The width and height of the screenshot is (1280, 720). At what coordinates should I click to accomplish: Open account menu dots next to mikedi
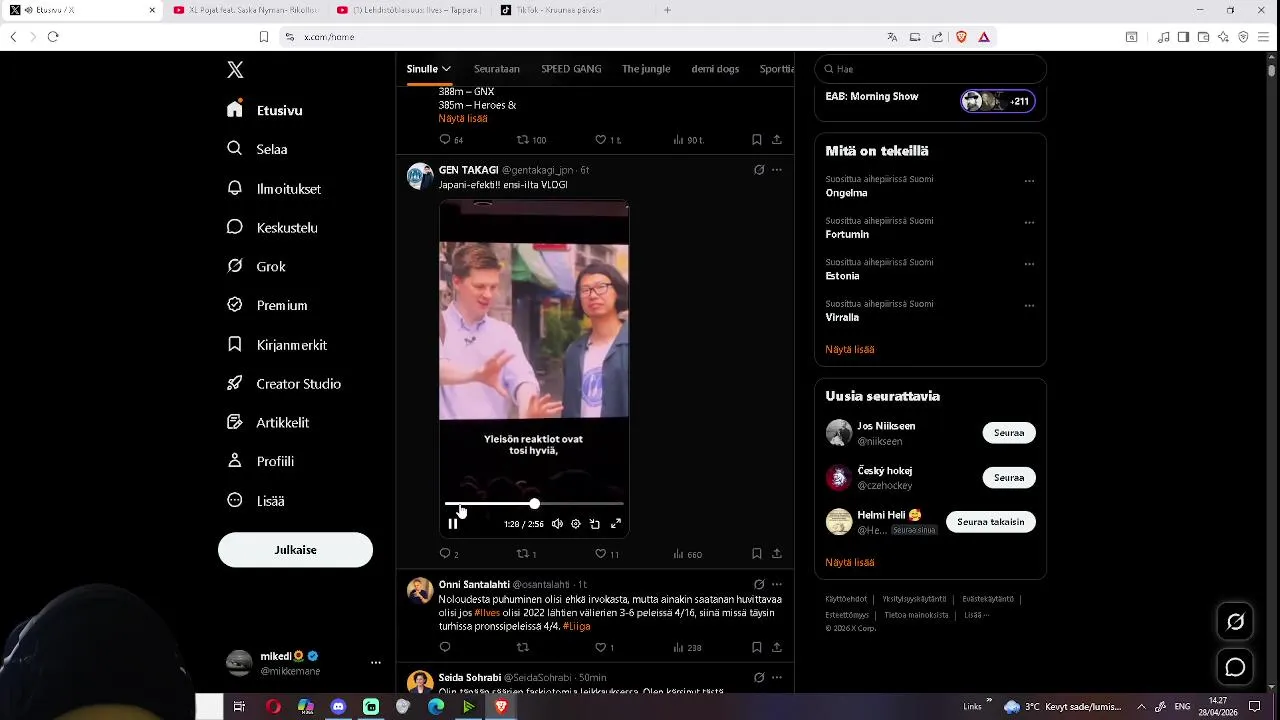coord(376,662)
